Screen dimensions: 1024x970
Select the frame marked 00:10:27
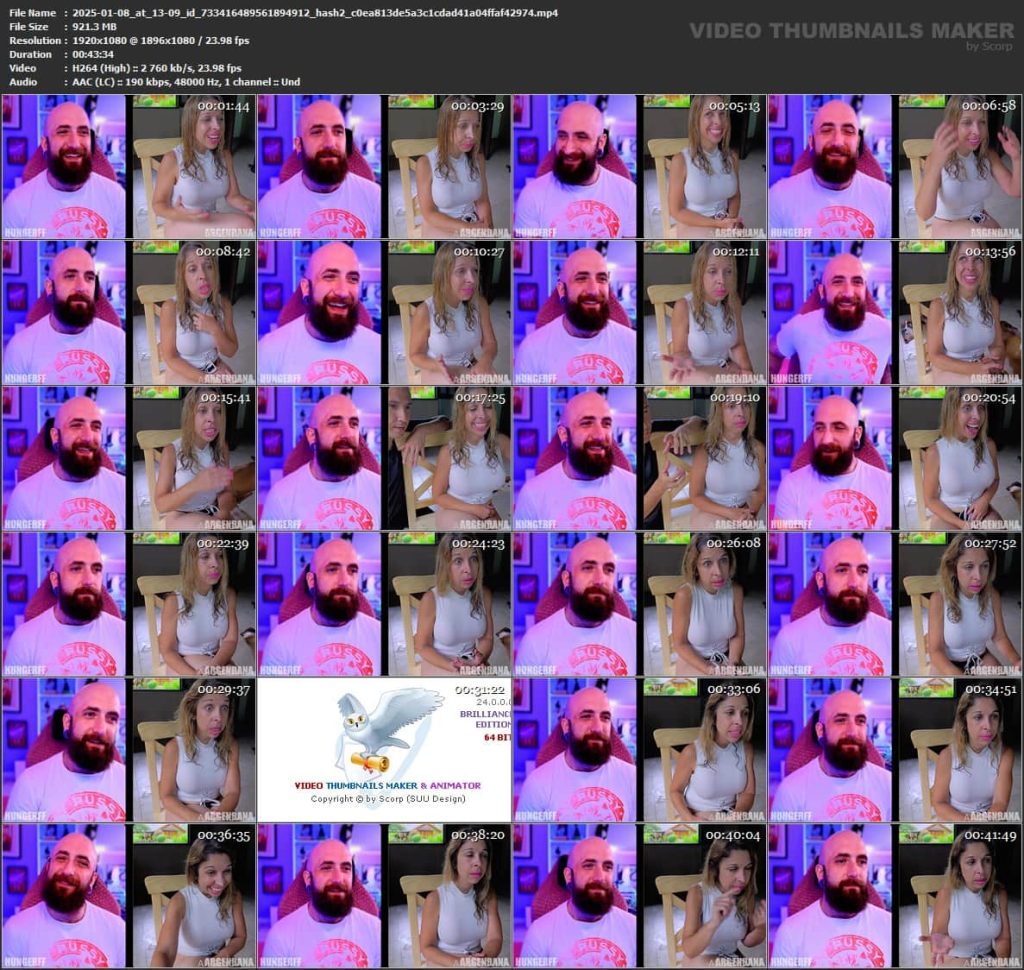[x=384, y=312]
